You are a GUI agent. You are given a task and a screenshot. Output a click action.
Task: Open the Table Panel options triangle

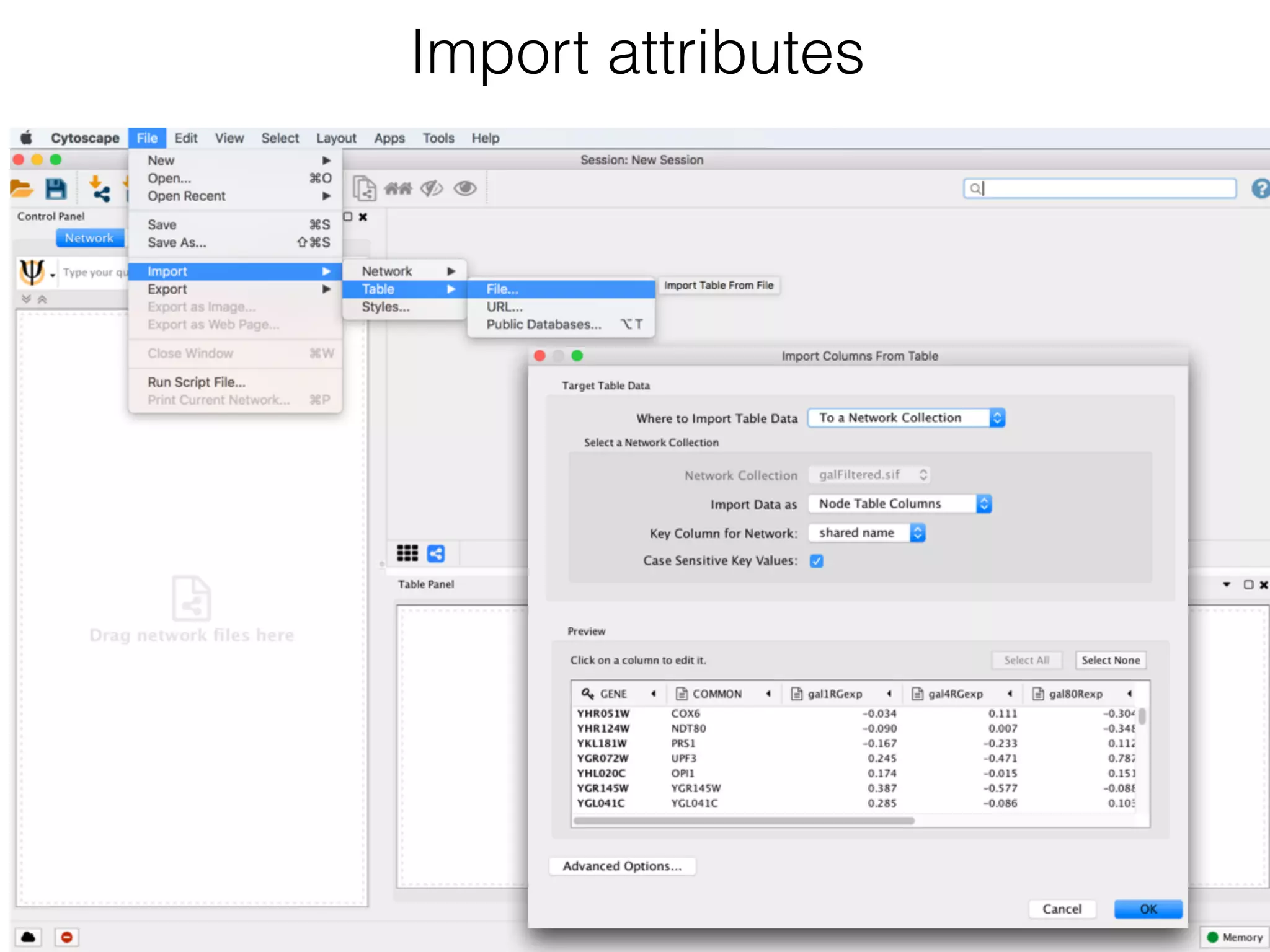pos(1227,584)
